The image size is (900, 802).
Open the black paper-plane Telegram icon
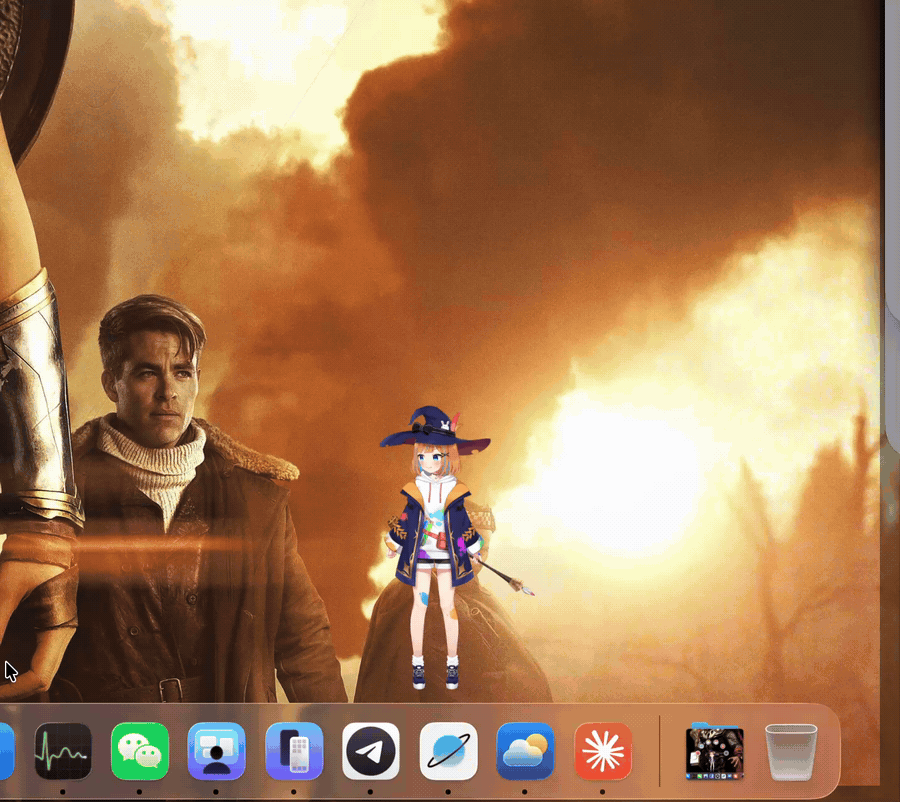pos(371,751)
